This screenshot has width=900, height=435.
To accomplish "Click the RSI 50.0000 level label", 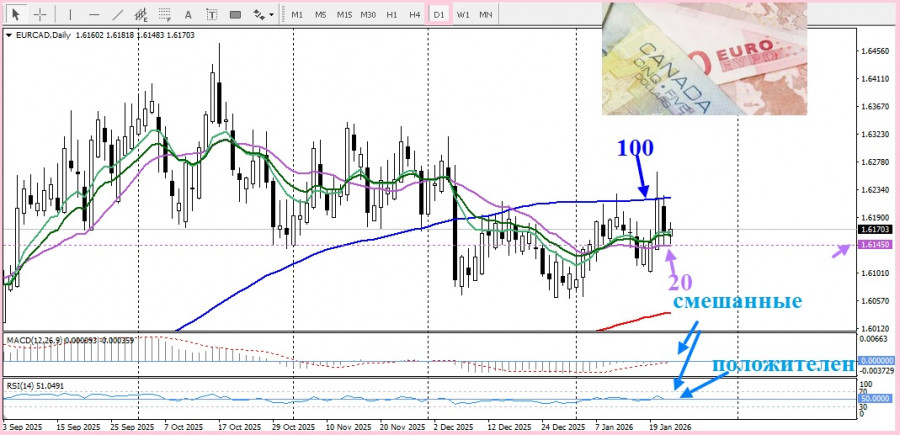I will 874,398.
